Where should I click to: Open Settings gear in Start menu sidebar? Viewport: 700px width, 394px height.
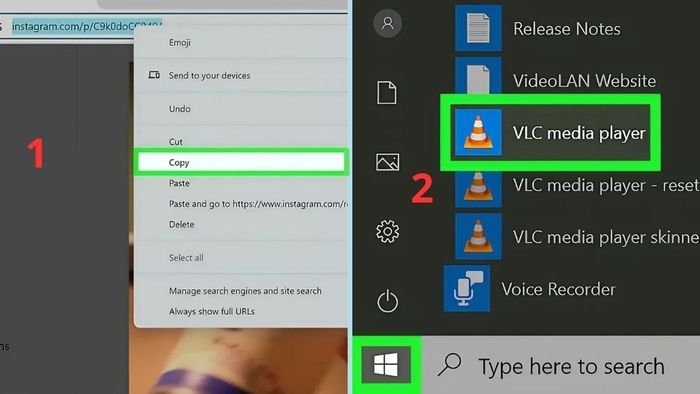[387, 231]
